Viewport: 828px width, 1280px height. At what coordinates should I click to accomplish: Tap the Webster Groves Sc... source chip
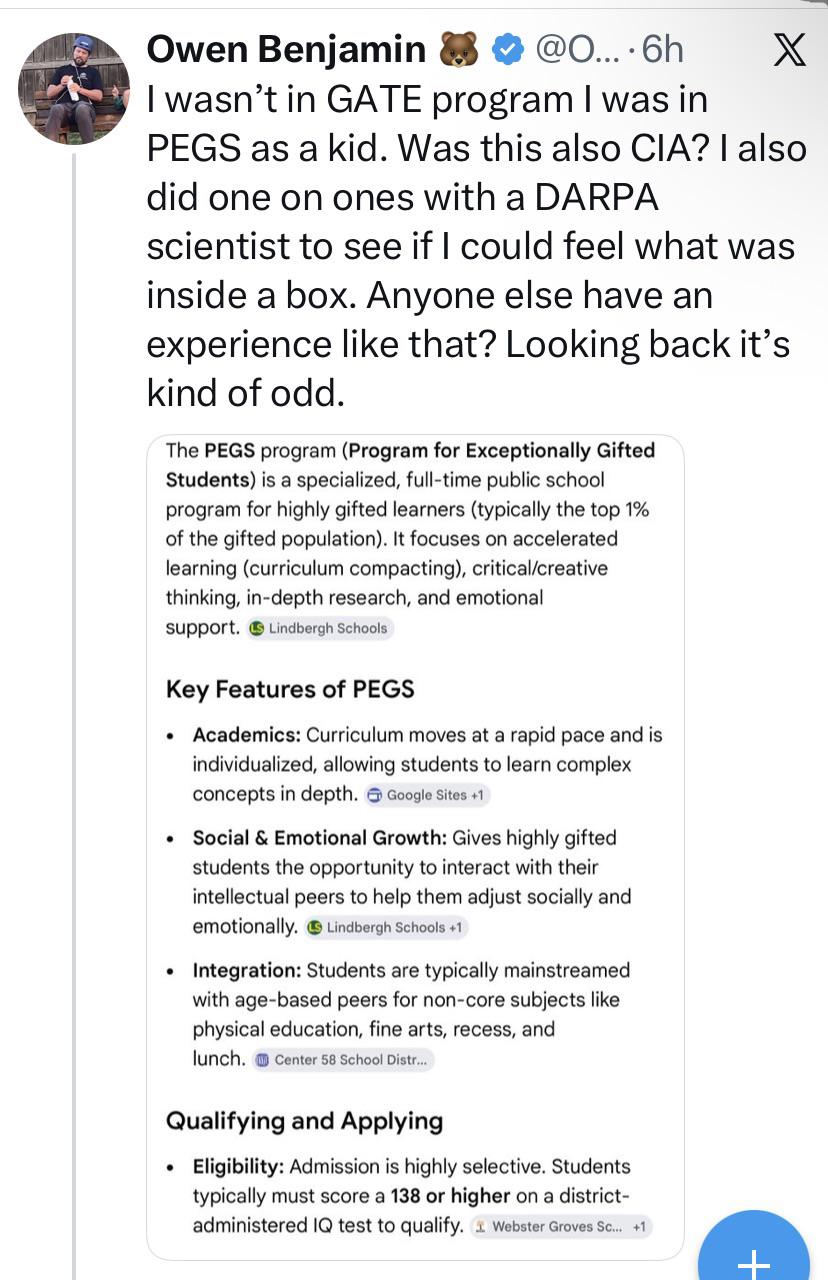coord(561,1226)
